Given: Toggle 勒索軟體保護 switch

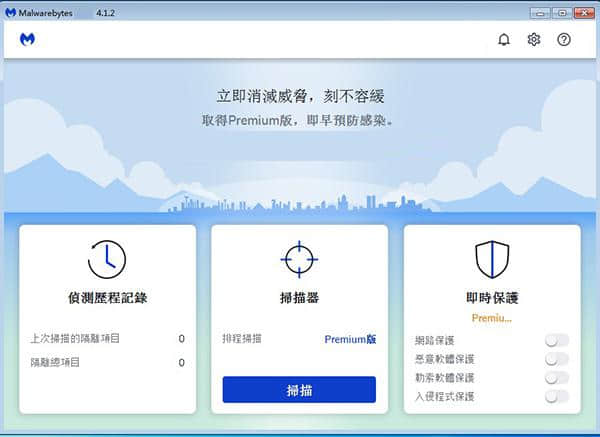Looking at the screenshot, I should [557, 378].
